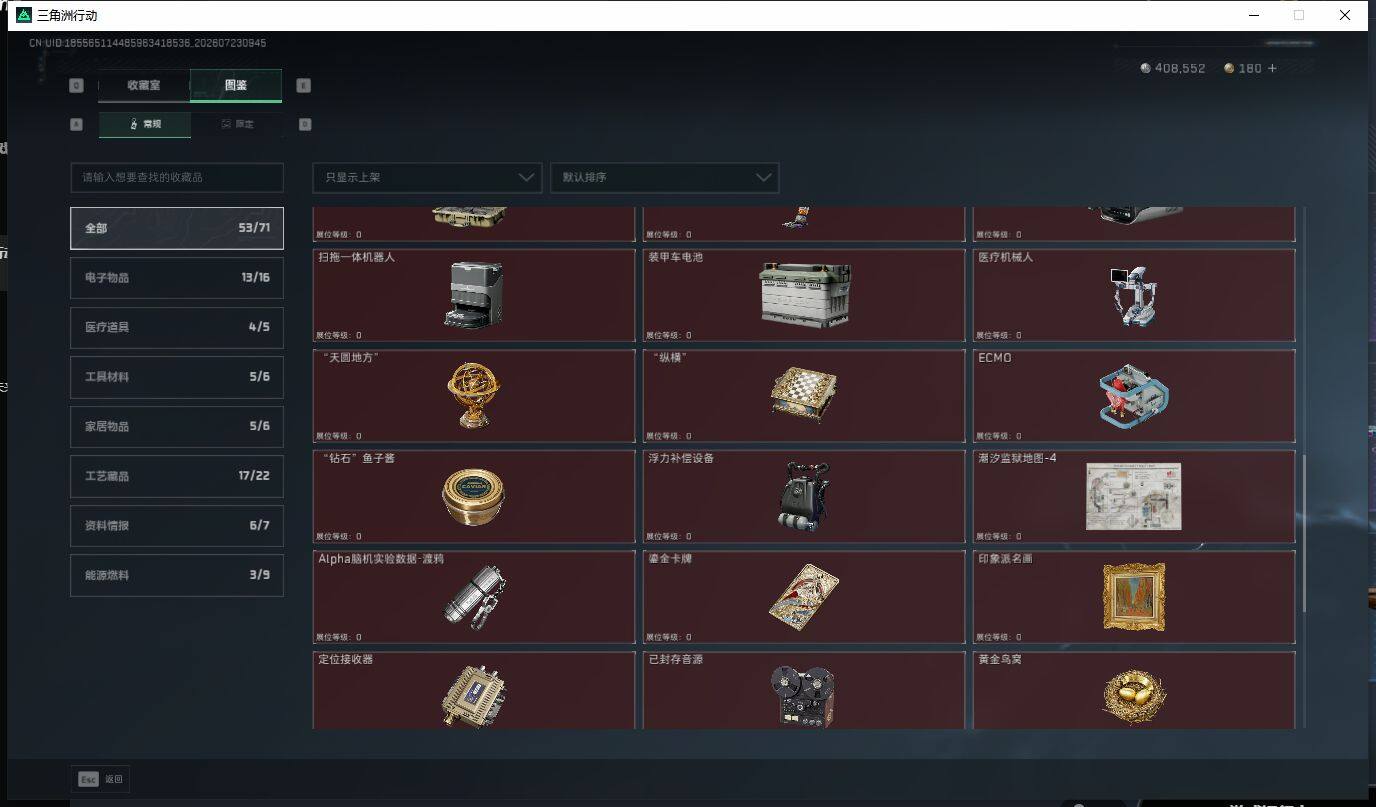Select the 资料情报 6/7 category

[x=177, y=525]
